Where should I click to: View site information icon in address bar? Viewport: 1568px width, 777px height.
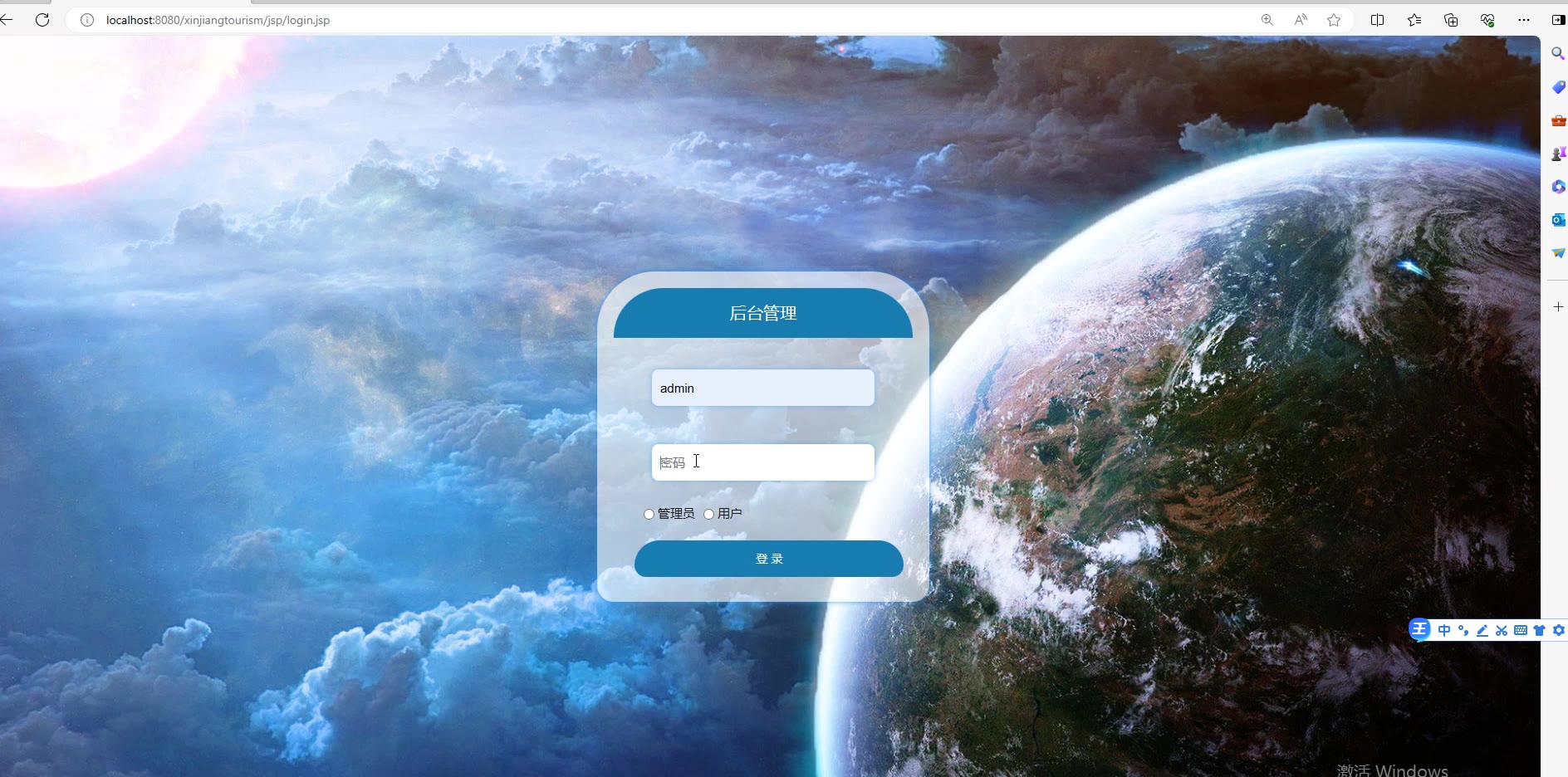coord(86,20)
